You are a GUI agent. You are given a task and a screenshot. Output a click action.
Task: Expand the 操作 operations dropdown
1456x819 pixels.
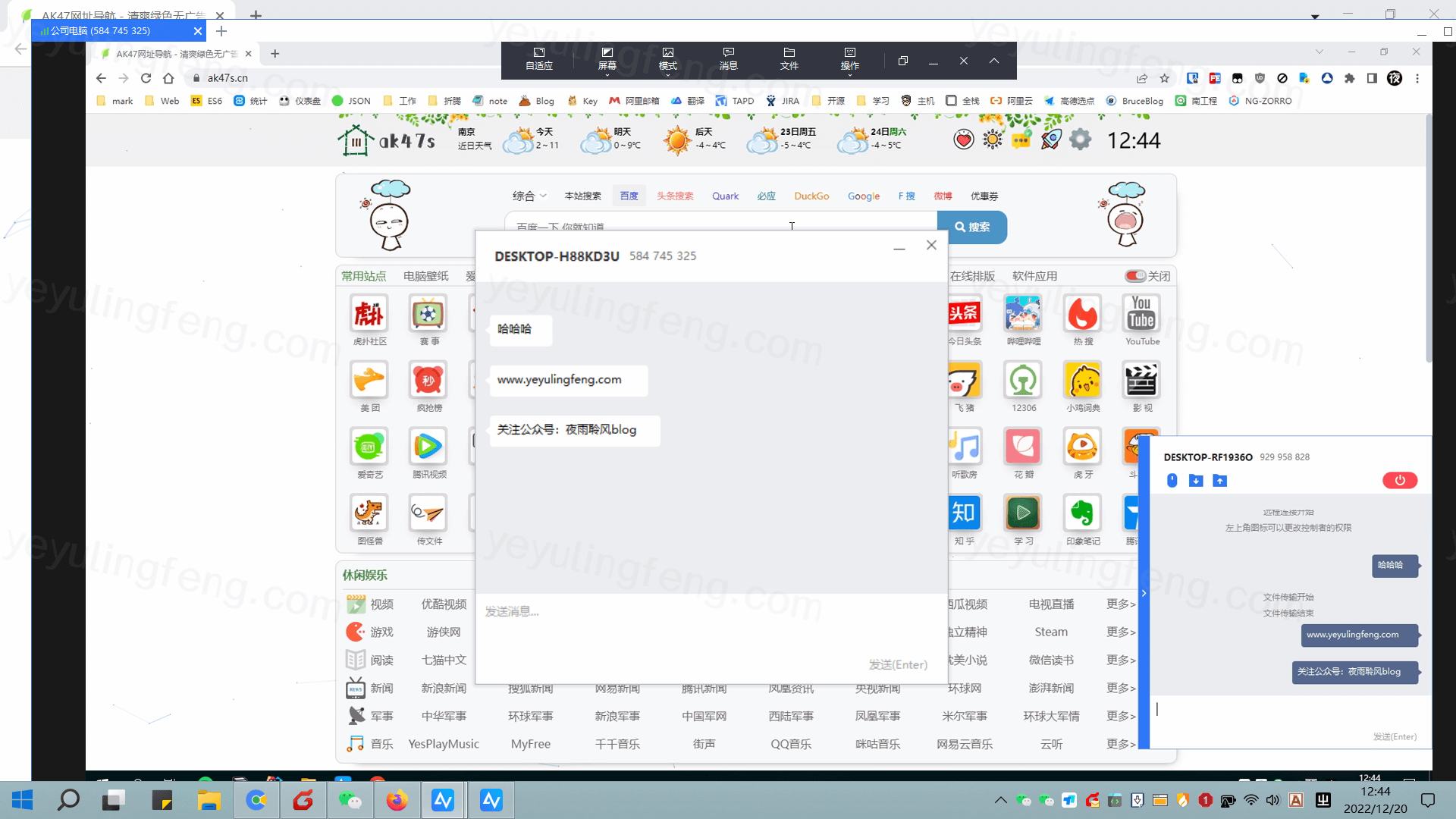(x=849, y=60)
